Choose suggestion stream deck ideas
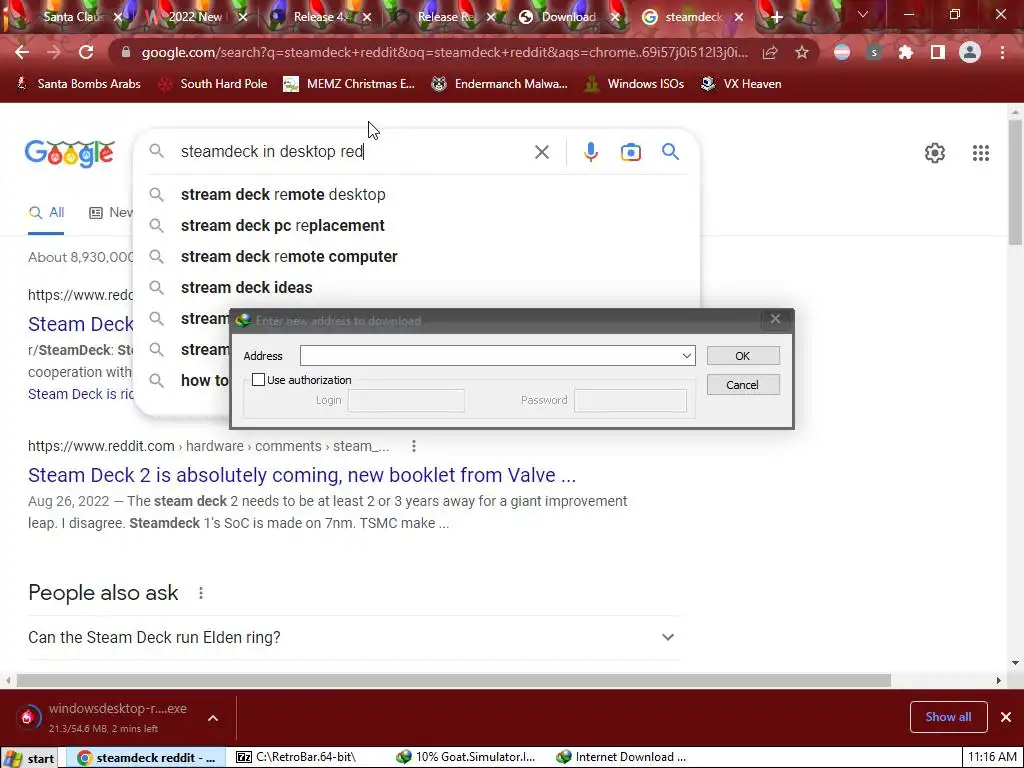 417,287
